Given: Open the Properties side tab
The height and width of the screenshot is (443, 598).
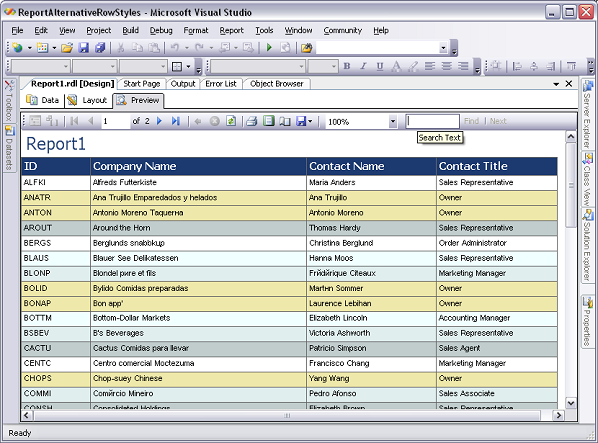Looking at the screenshot, I should pyautogui.click(x=587, y=321).
